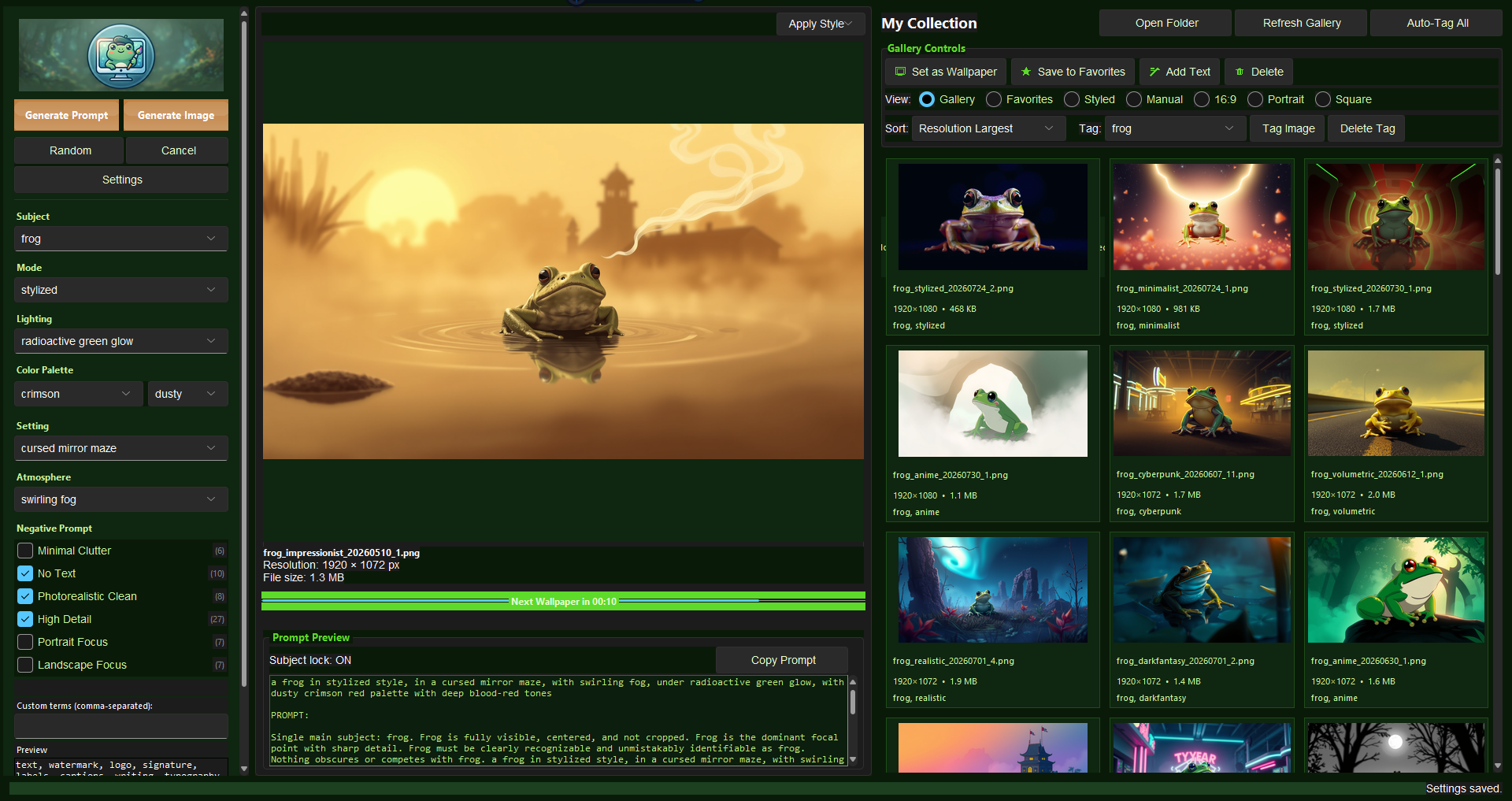Open the Sort dropdown Resolution Largest
1512x801 pixels.
point(988,128)
